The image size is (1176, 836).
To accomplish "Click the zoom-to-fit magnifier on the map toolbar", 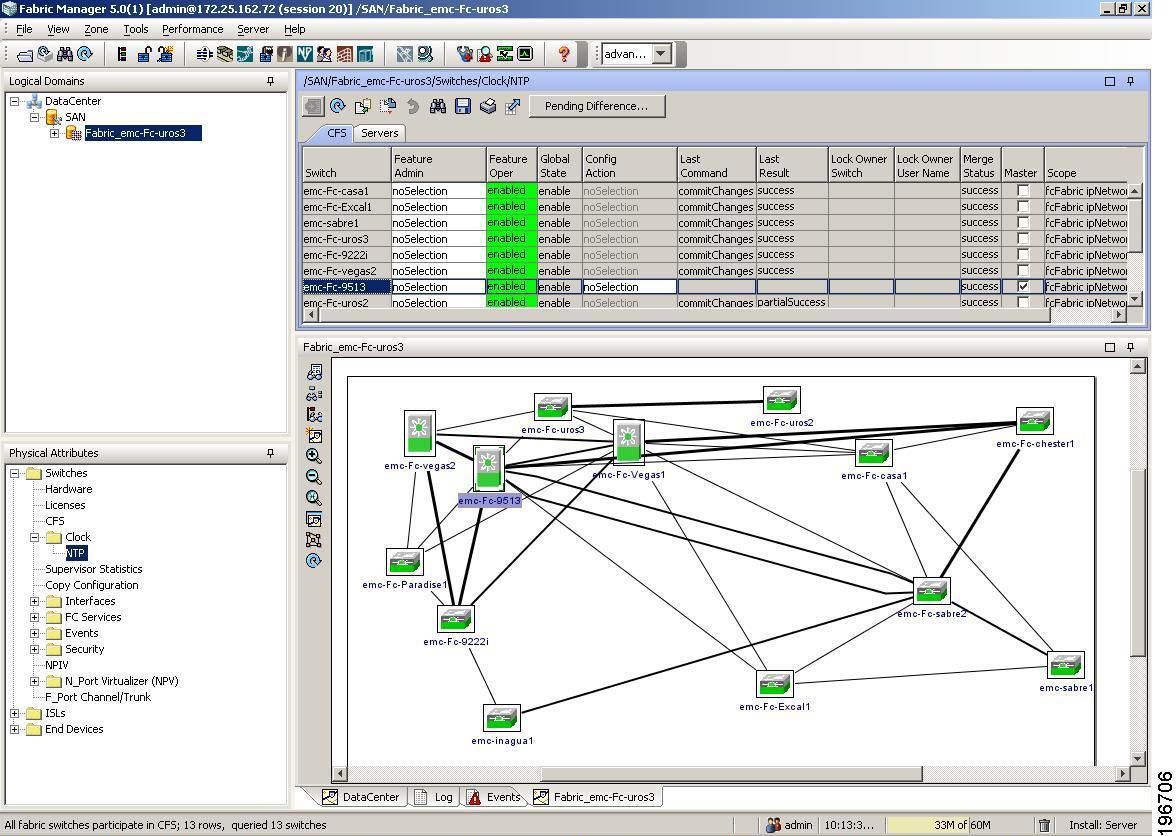I will tap(314, 498).
